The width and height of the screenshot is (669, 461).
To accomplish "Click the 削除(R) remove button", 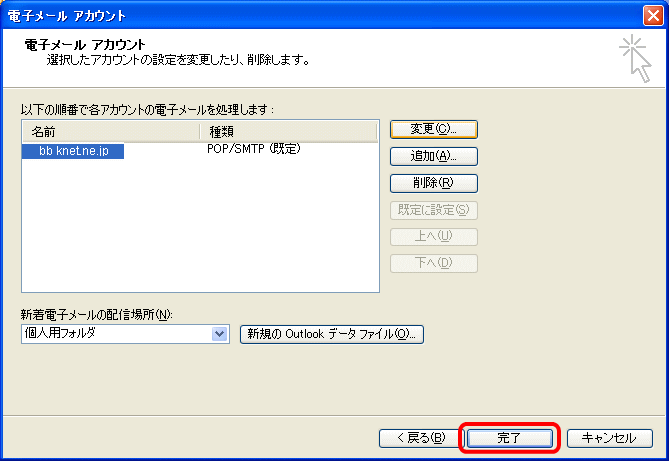I will click(433, 183).
